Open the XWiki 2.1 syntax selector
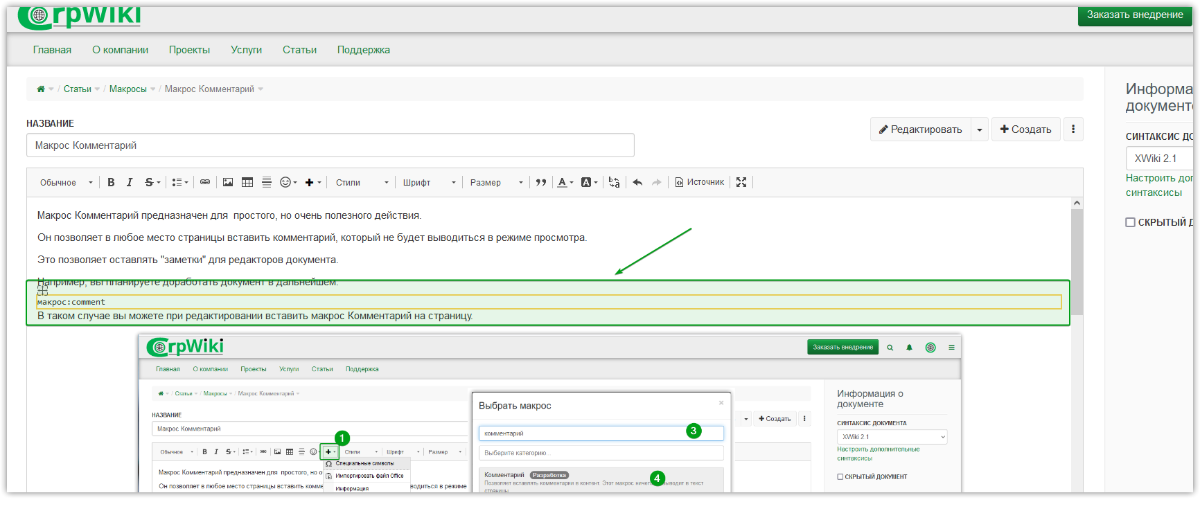The height and width of the screenshot is (520, 1200). (1160, 159)
